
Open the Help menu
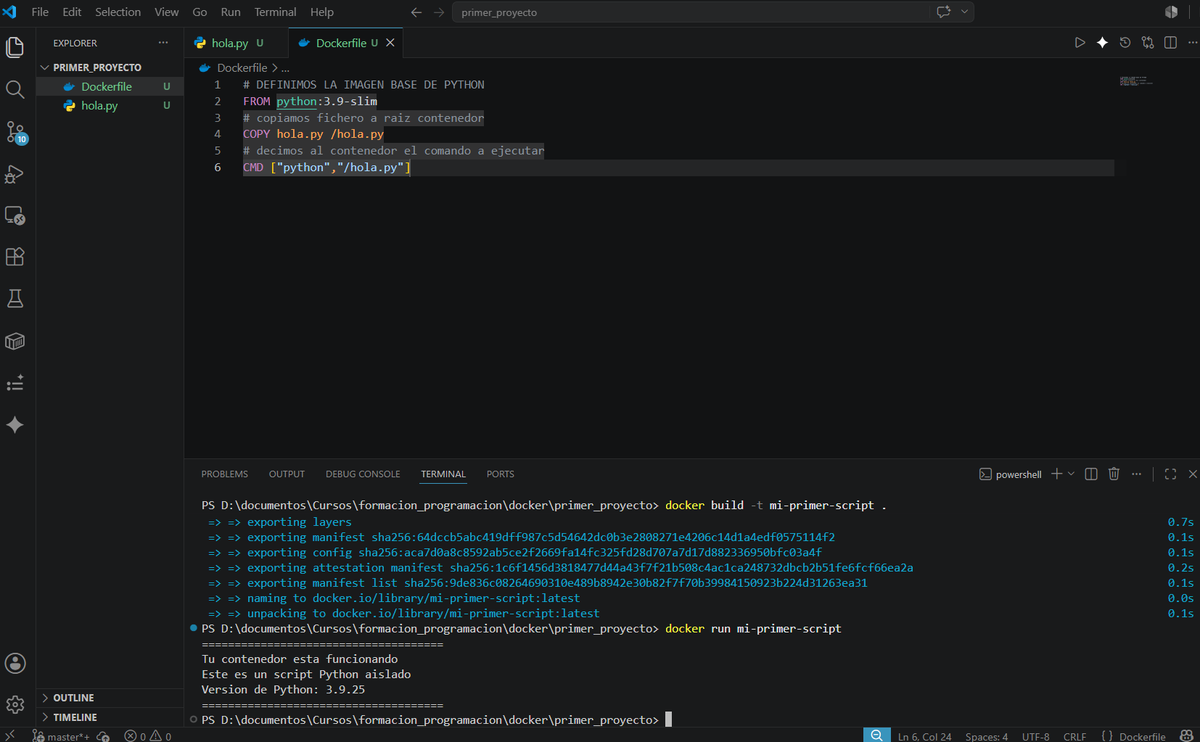322,12
